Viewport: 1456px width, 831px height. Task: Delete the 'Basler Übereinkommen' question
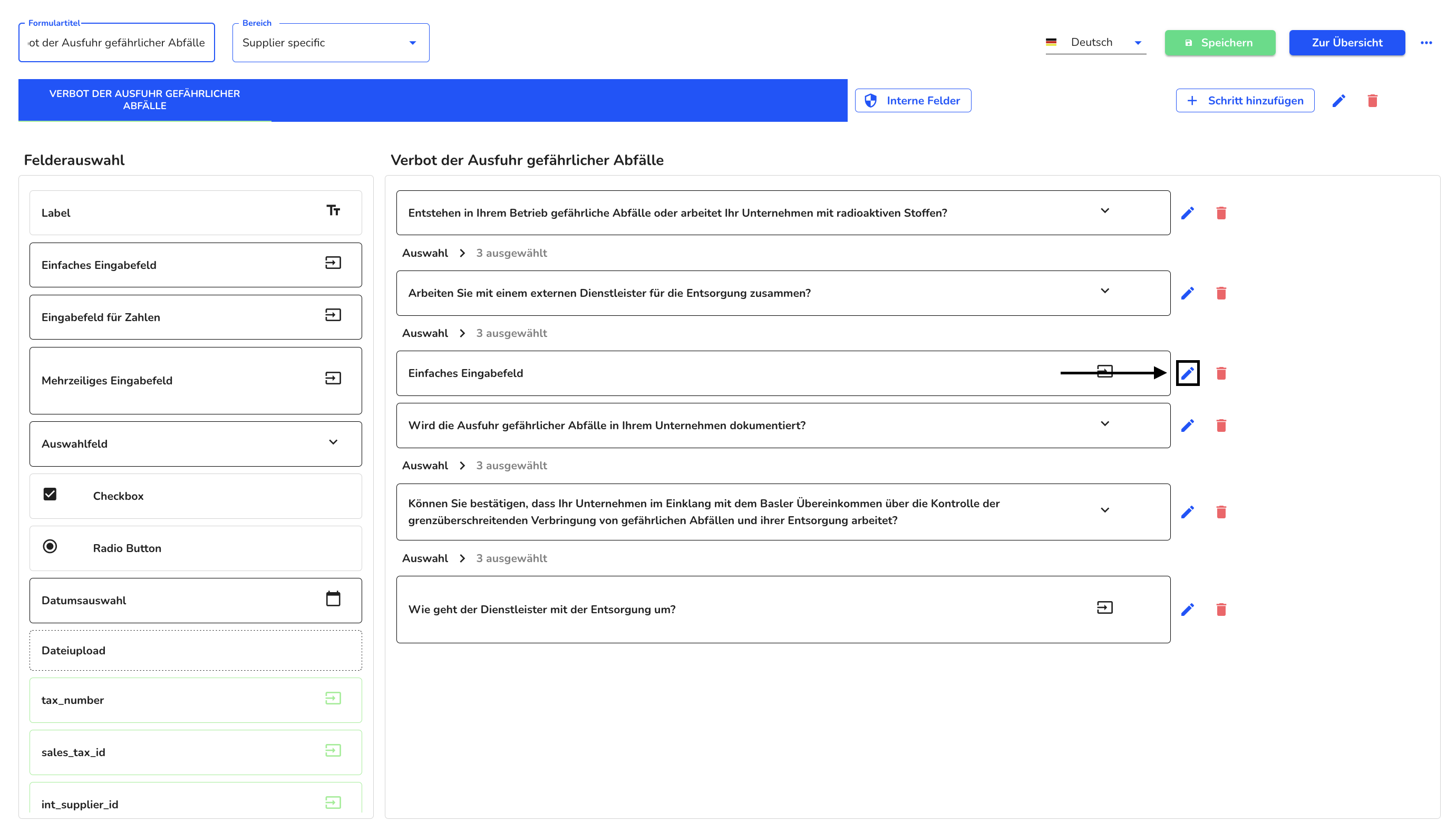point(1221,512)
